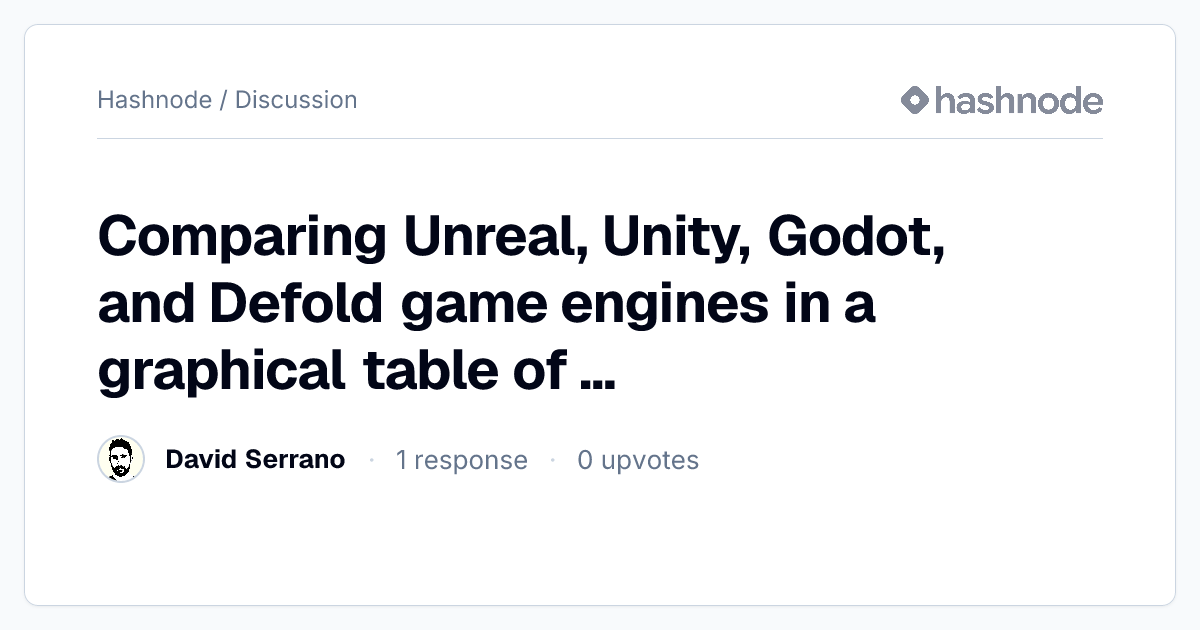
Task: Click dot separator after David Serrano
Action: click(x=371, y=460)
